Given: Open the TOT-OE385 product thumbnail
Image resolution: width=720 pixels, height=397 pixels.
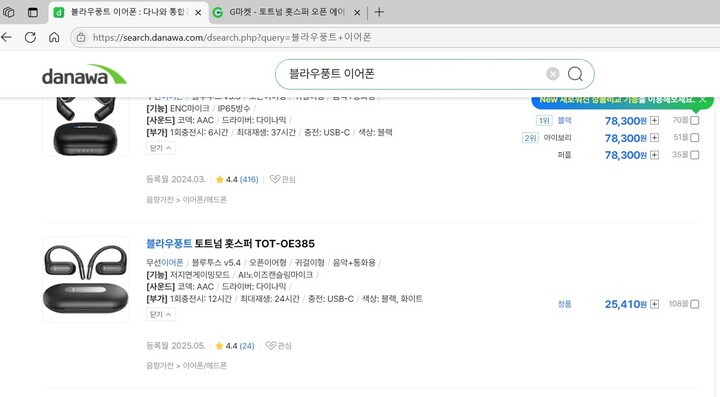Looking at the screenshot, I should [x=85, y=280].
